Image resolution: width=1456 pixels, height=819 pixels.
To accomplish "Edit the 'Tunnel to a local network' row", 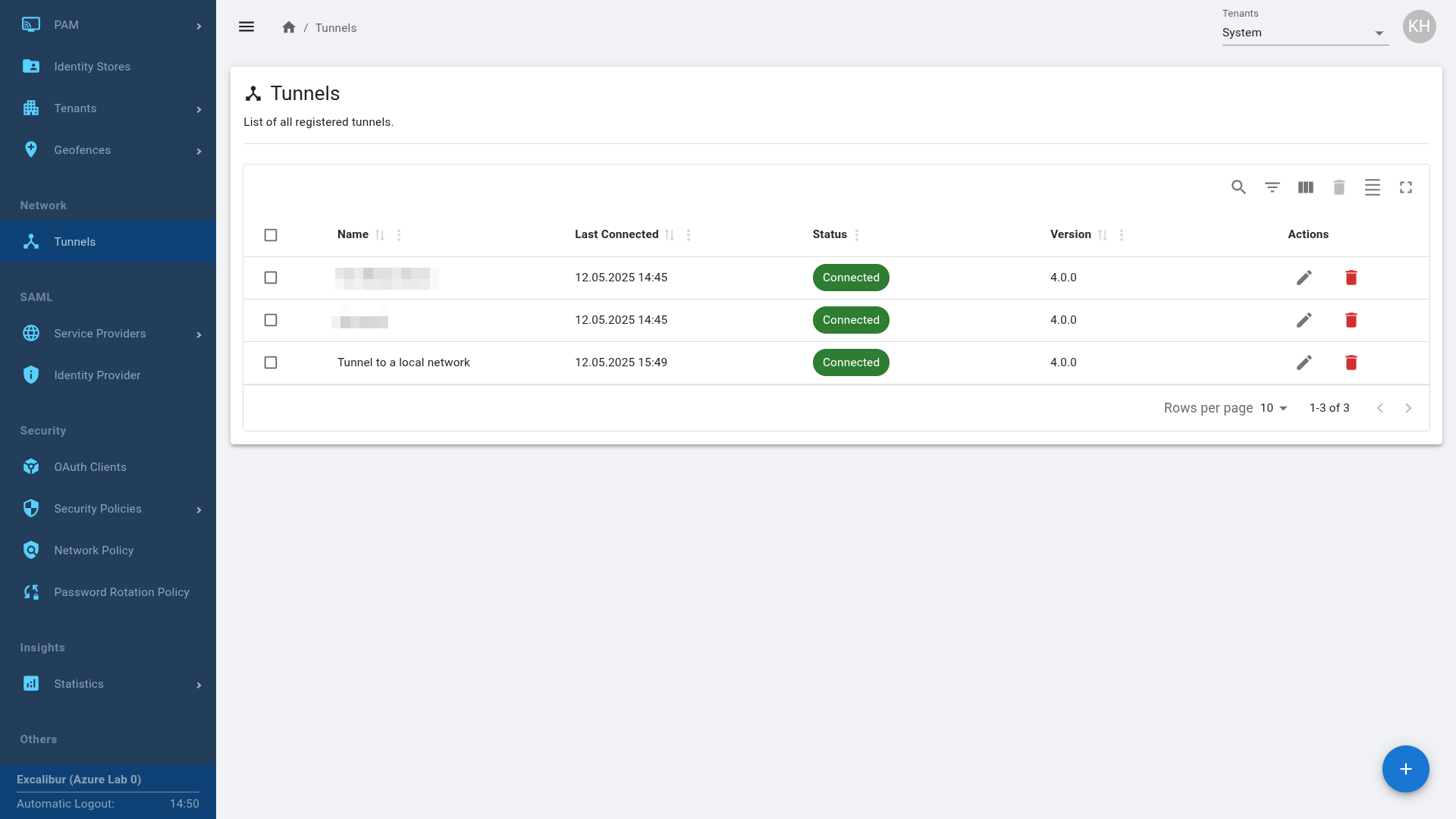I will click(x=1304, y=362).
